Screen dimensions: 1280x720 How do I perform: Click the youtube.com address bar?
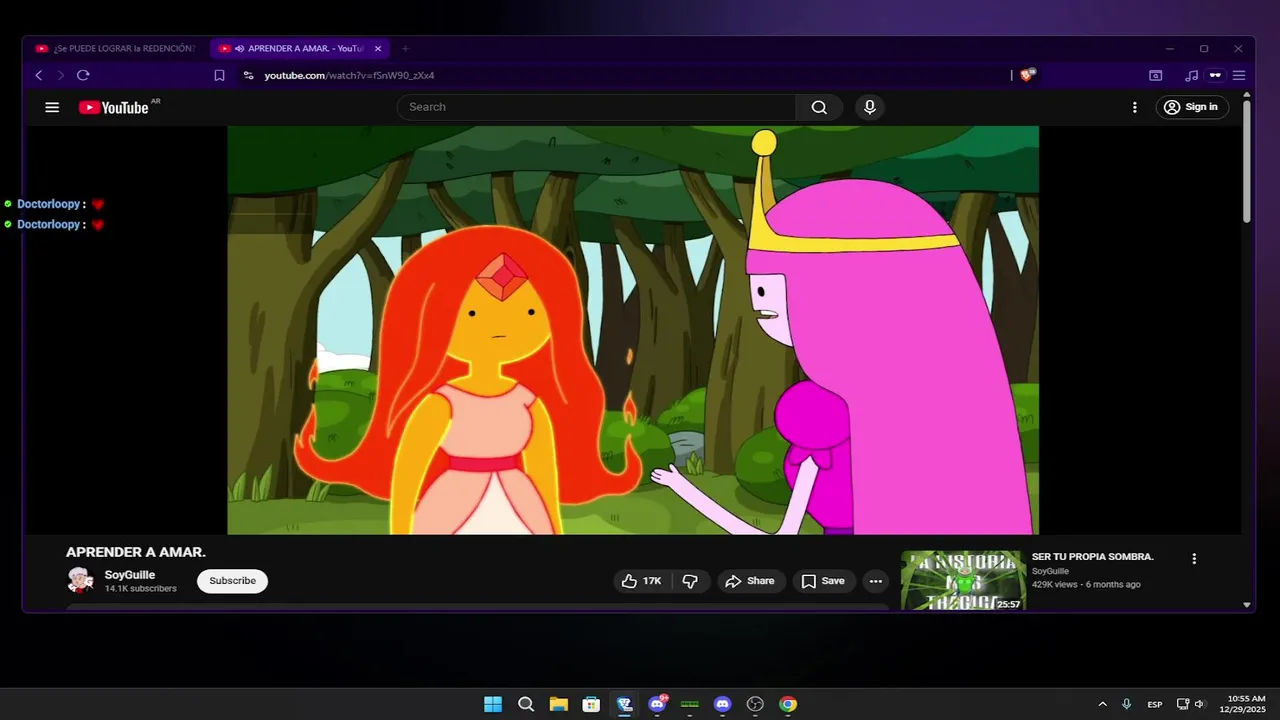pyautogui.click(x=349, y=75)
